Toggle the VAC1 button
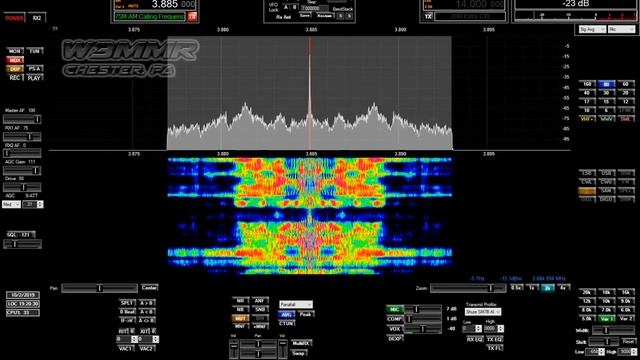This screenshot has width=640, height=360. point(126,349)
